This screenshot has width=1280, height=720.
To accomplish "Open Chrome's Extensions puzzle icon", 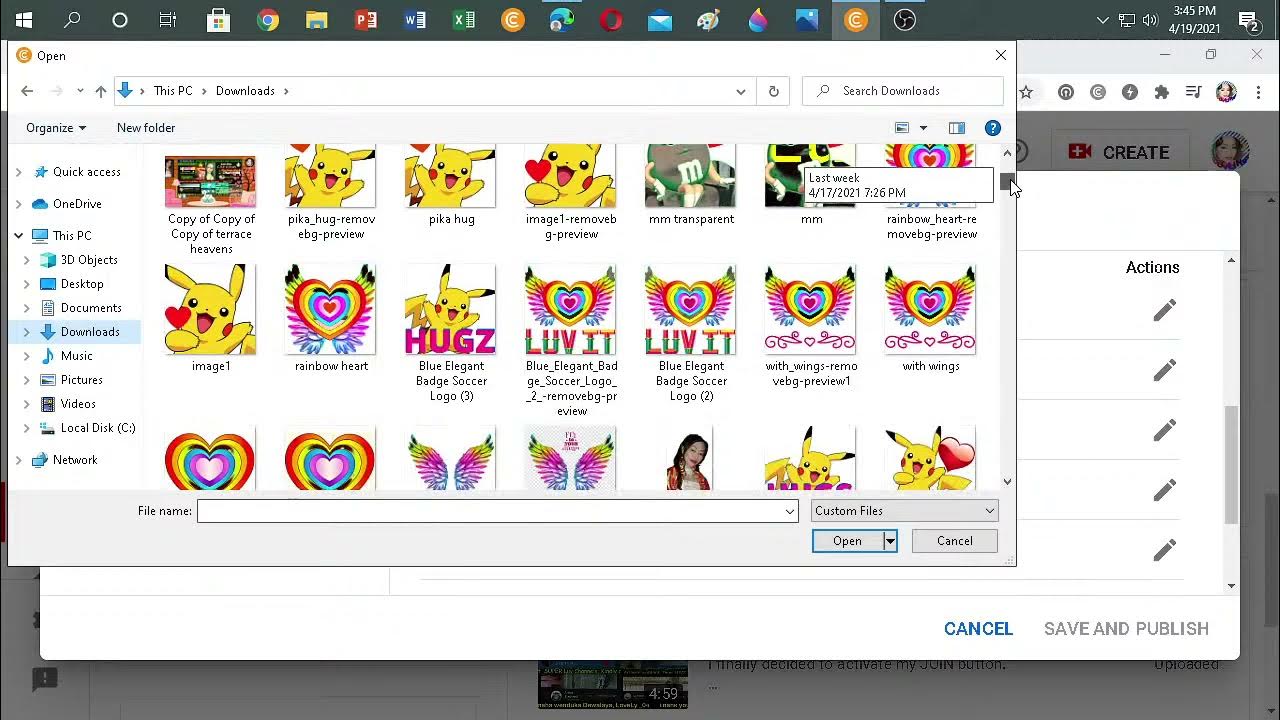I will coord(1161,92).
